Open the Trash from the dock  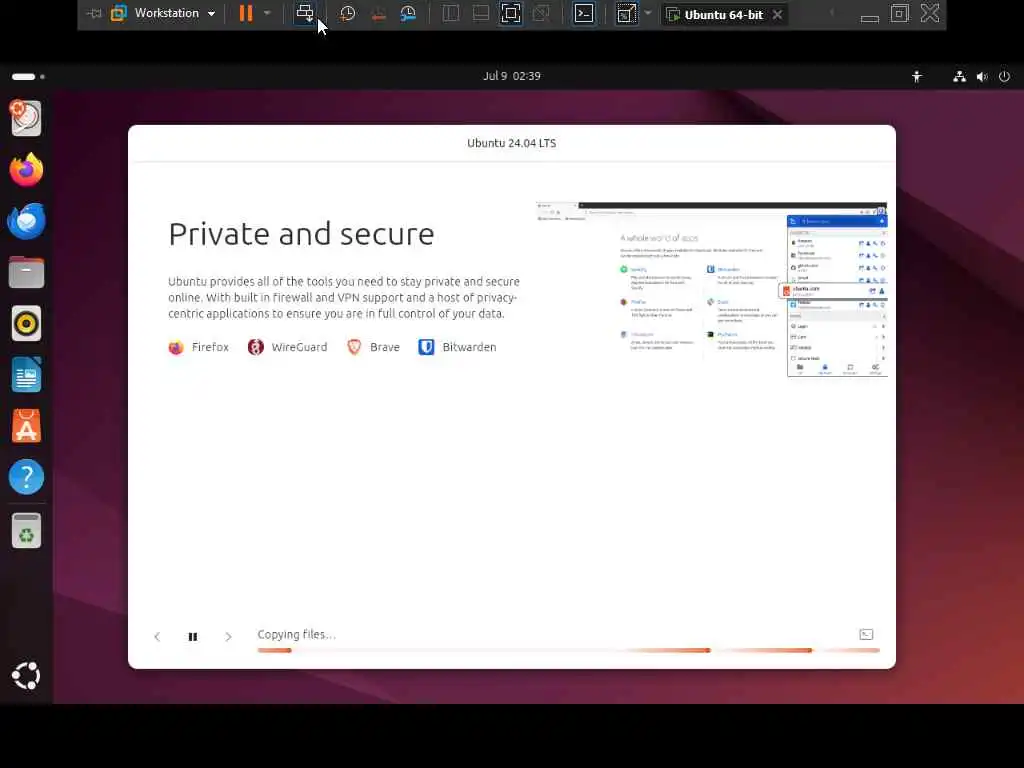[x=26, y=530]
